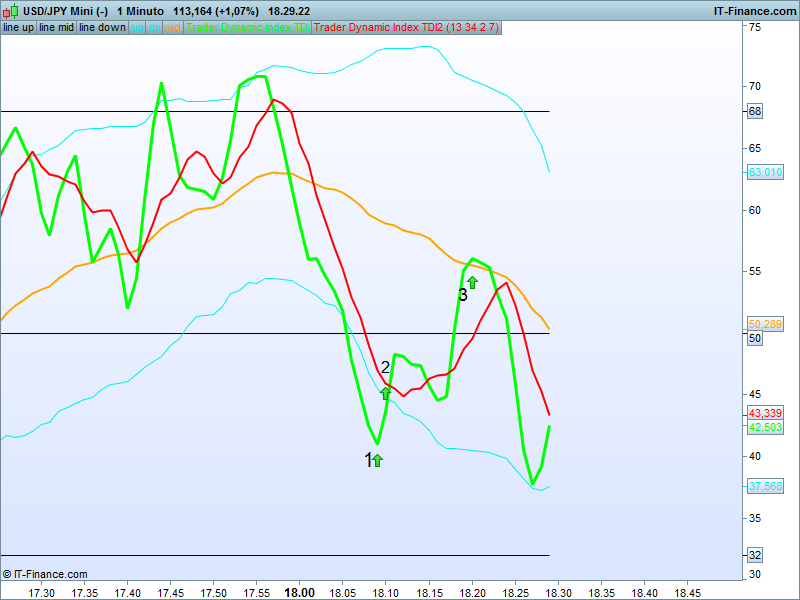Click the 18.15 time axis label
The width and height of the screenshot is (800, 600).
[x=429, y=593]
